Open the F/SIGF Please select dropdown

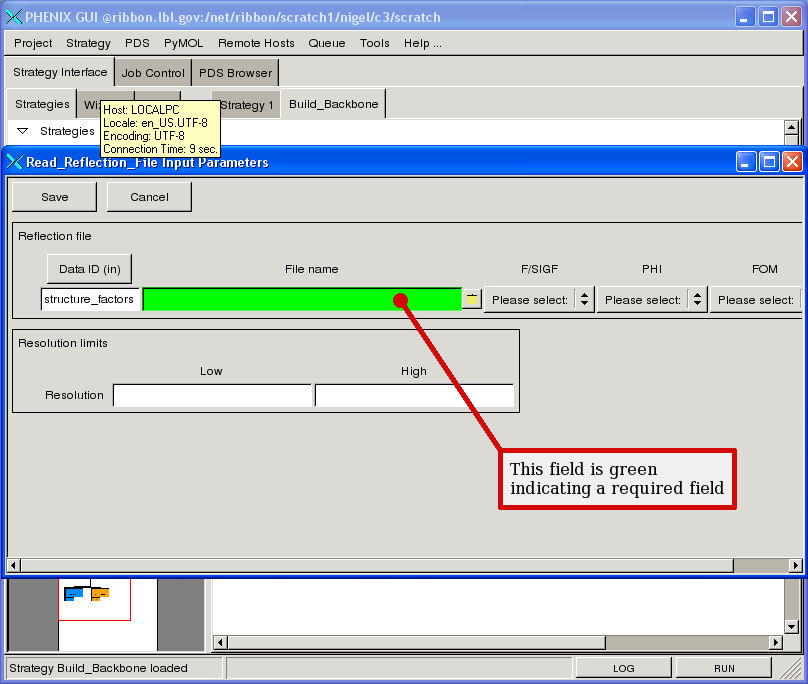point(539,300)
